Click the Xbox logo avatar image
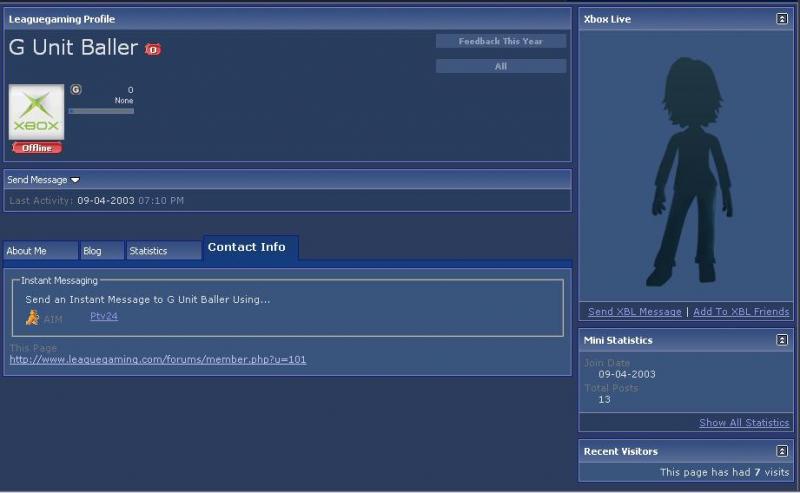Screen dimensions: 800x493 (36, 112)
